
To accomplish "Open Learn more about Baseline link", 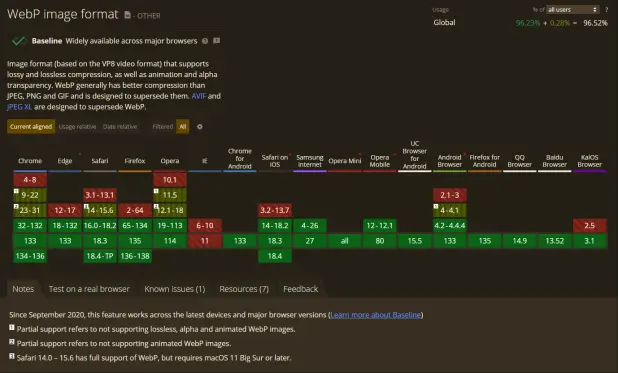I will [x=376, y=315].
